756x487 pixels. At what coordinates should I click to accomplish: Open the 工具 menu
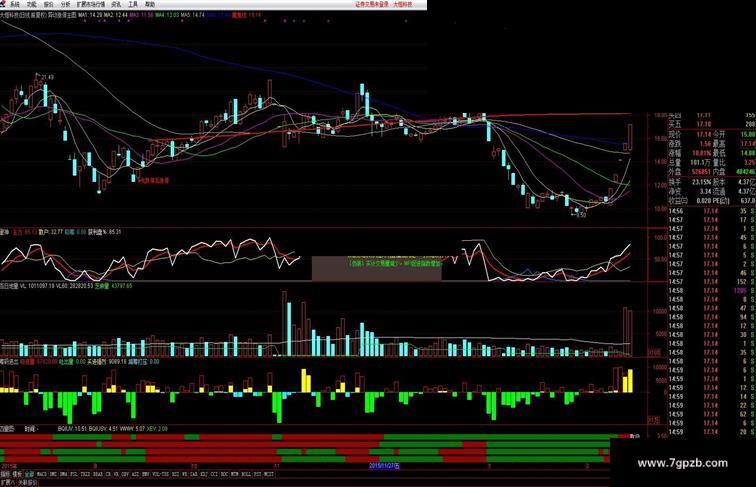(133, 4)
